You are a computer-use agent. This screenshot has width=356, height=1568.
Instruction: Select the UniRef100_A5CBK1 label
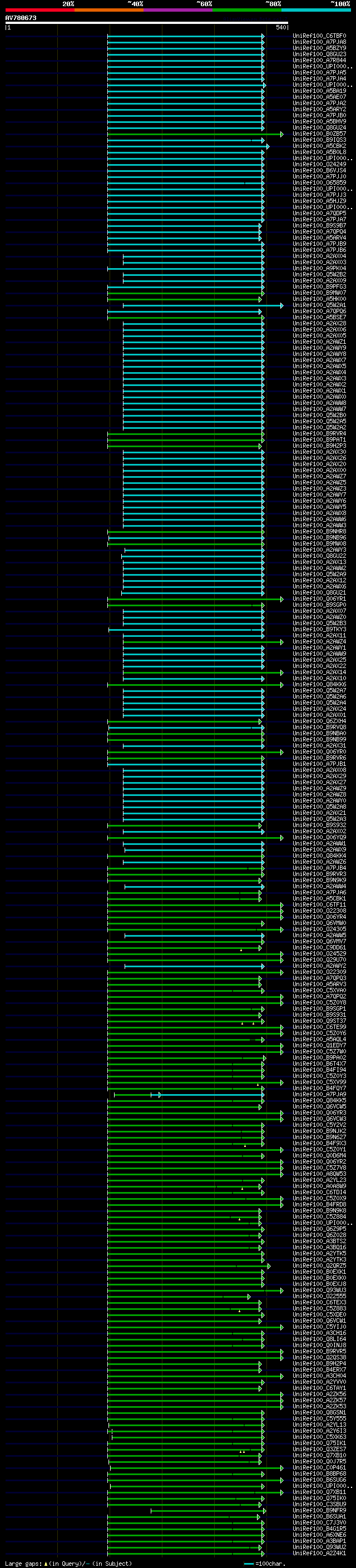pyautogui.click(x=319, y=898)
